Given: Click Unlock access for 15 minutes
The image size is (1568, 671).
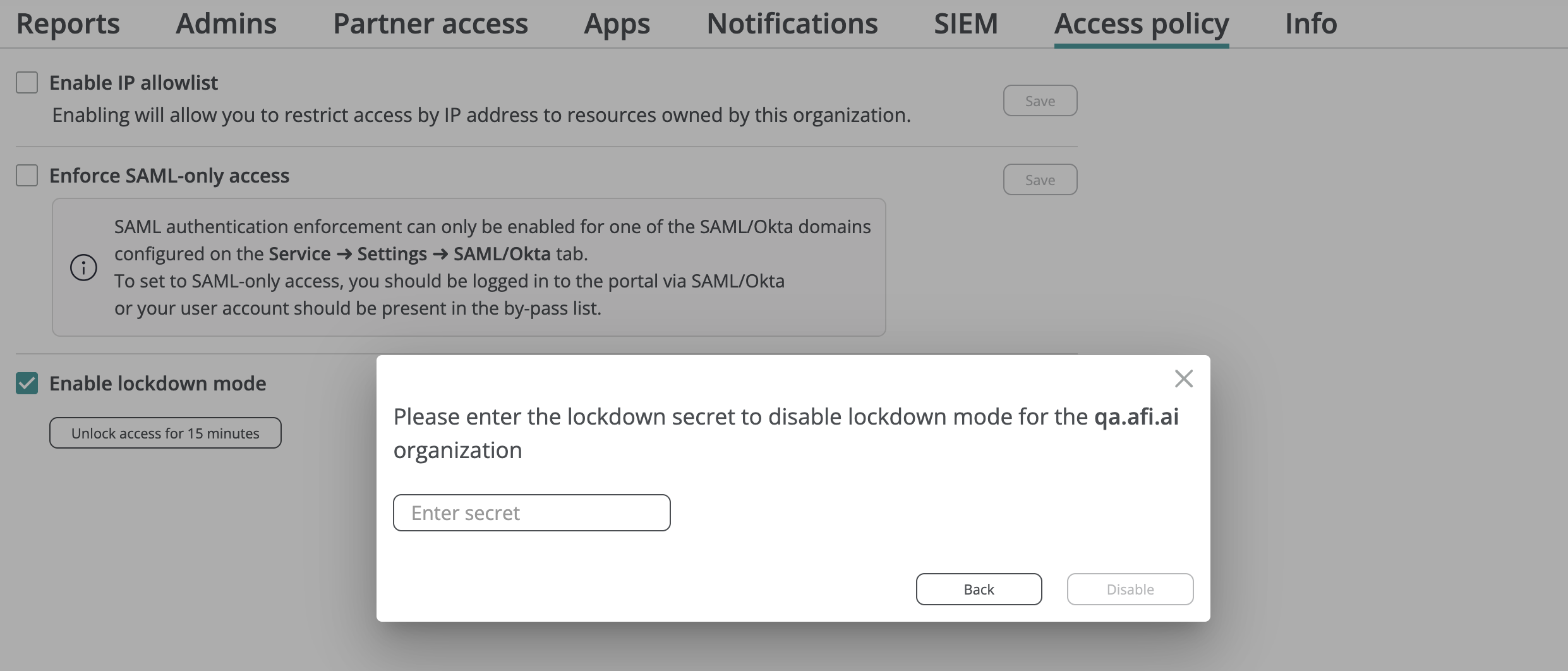Looking at the screenshot, I should tap(166, 433).
